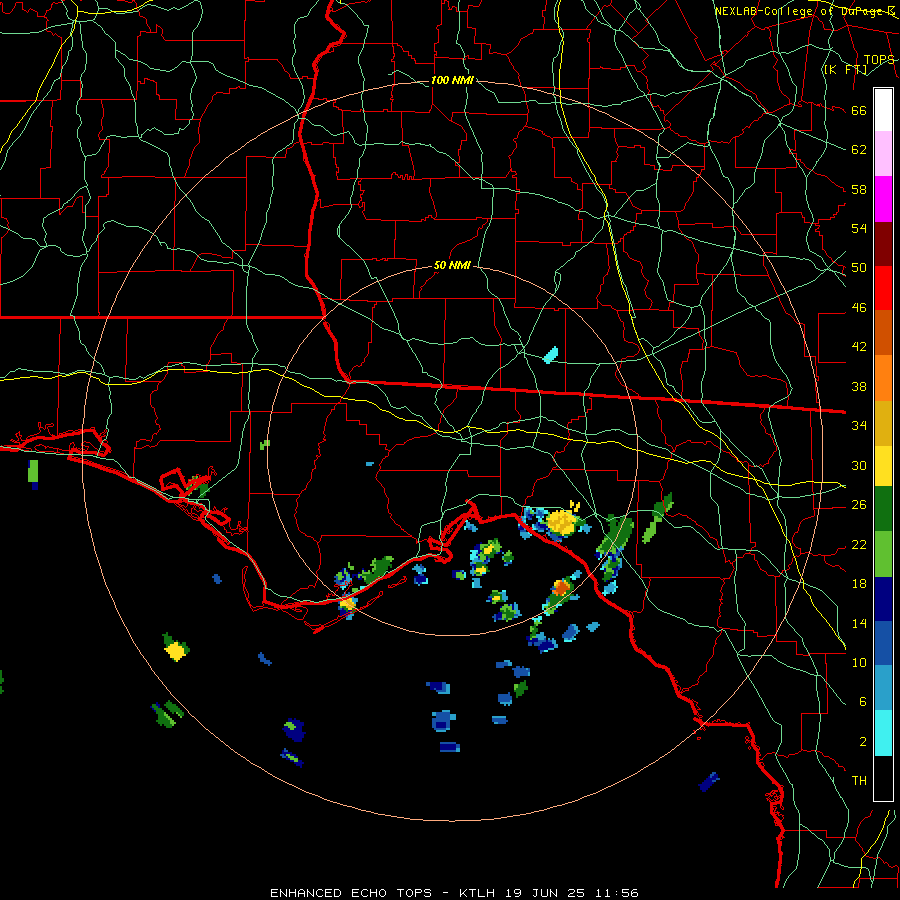Click the "14" scale label

(859, 623)
